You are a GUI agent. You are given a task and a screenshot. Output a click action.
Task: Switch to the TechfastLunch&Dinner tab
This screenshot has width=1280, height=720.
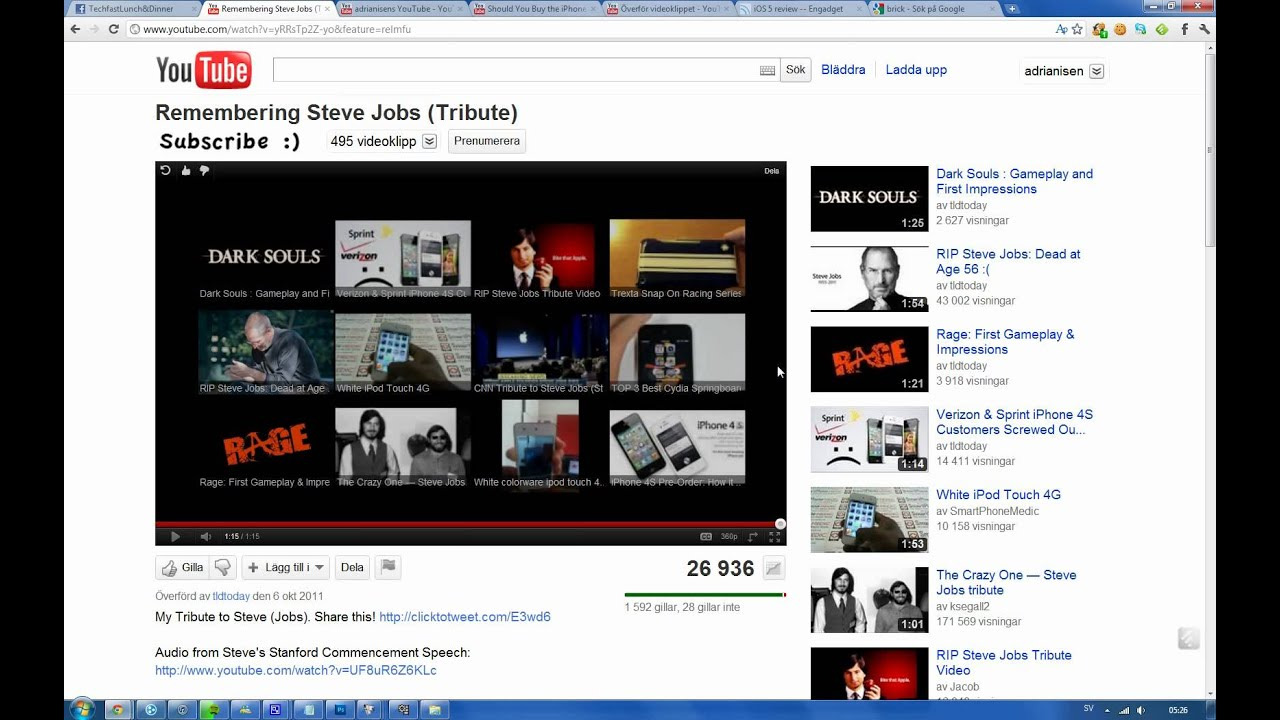pyautogui.click(x=132, y=9)
